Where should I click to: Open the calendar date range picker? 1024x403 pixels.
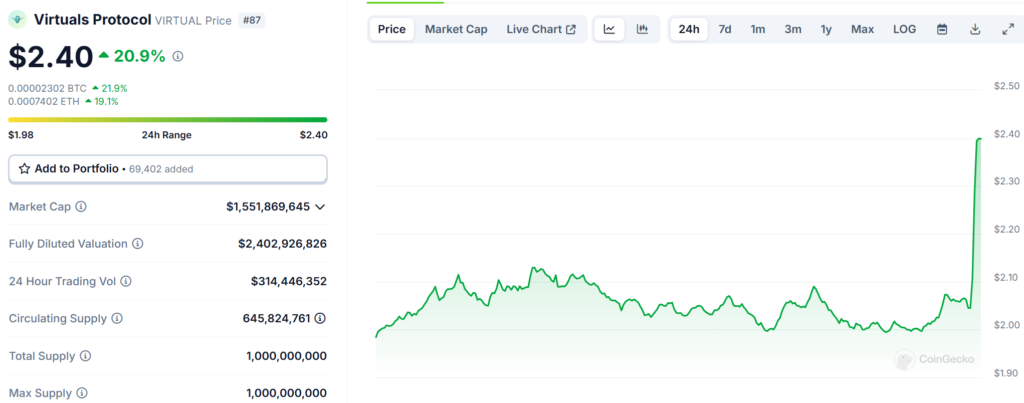pyautogui.click(x=942, y=29)
